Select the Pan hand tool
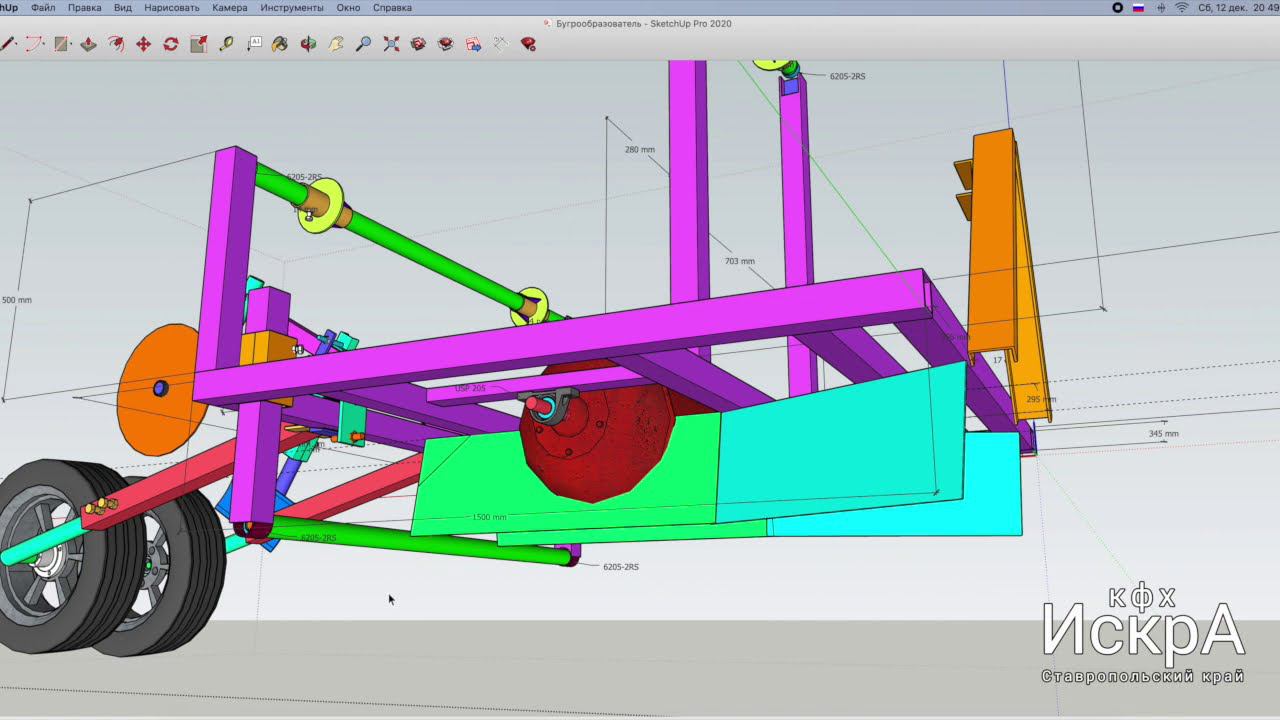The height and width of the screenshot is (720, 1280). point(336,44)
